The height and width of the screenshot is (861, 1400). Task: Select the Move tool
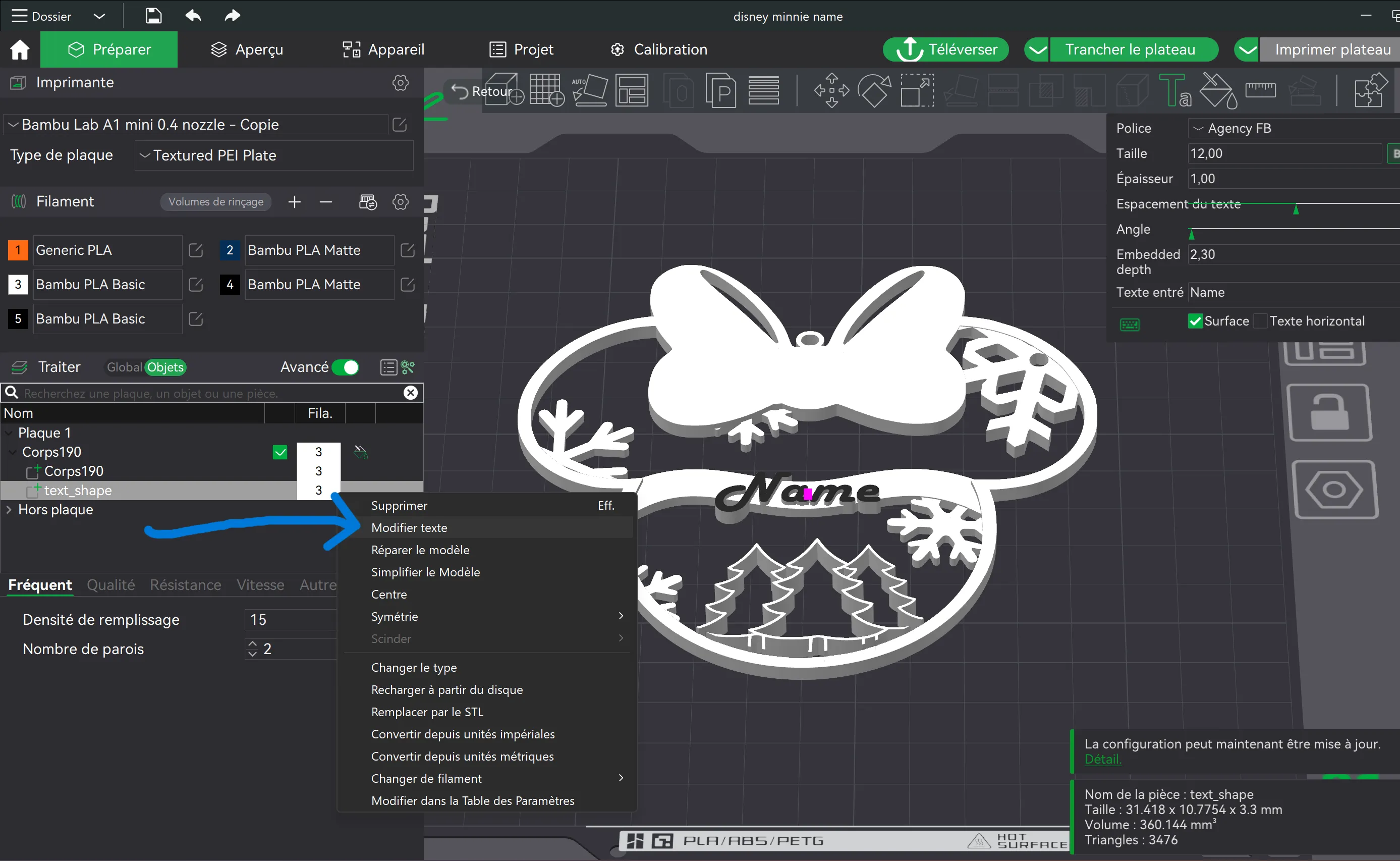click(831, 89)
